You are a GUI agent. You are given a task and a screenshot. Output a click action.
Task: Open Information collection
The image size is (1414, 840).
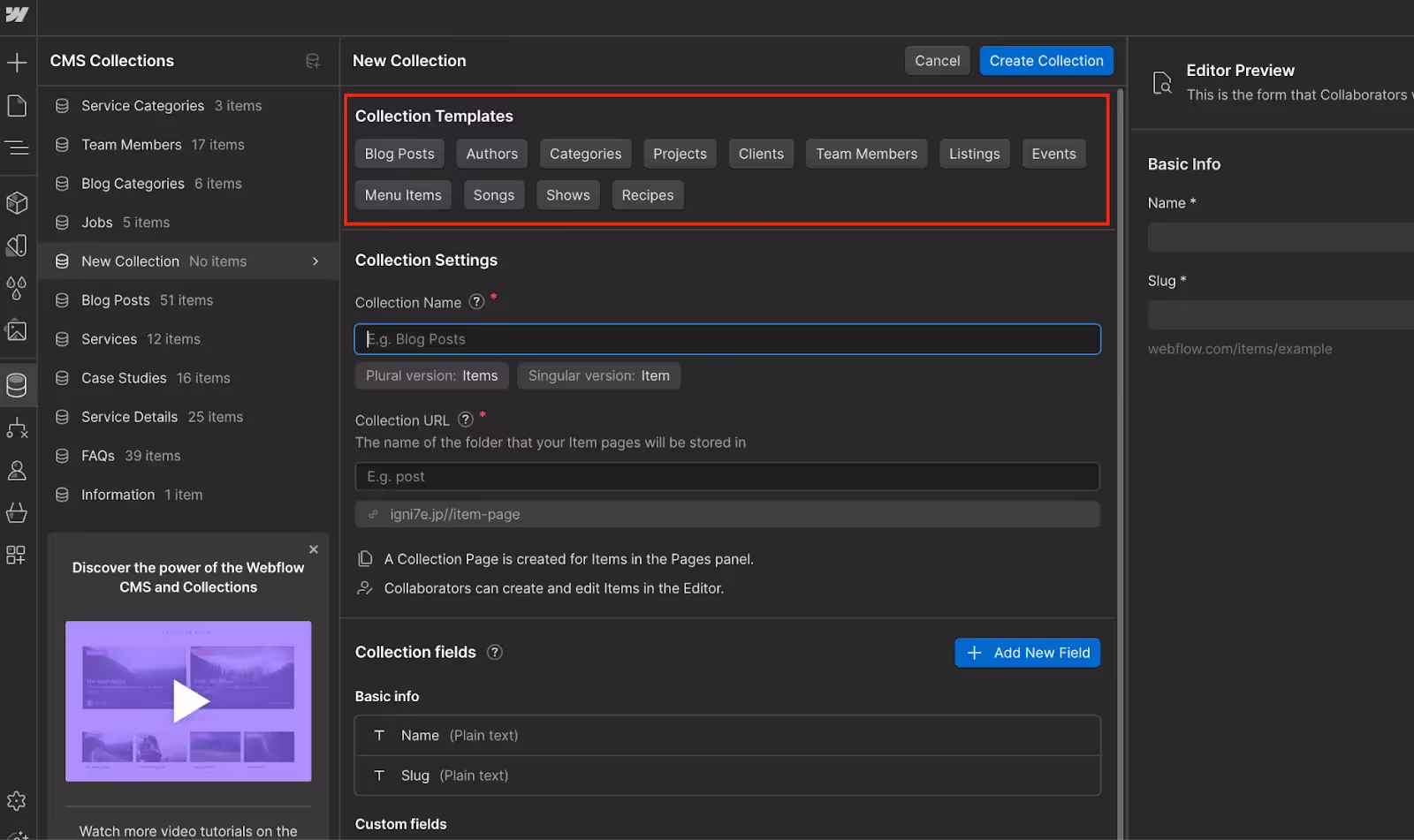188,495
